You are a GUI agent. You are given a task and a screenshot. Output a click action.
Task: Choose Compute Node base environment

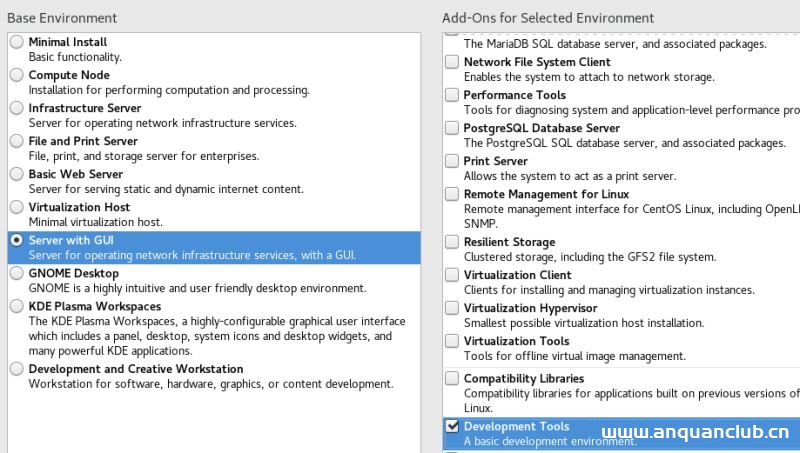coord(17,76)
